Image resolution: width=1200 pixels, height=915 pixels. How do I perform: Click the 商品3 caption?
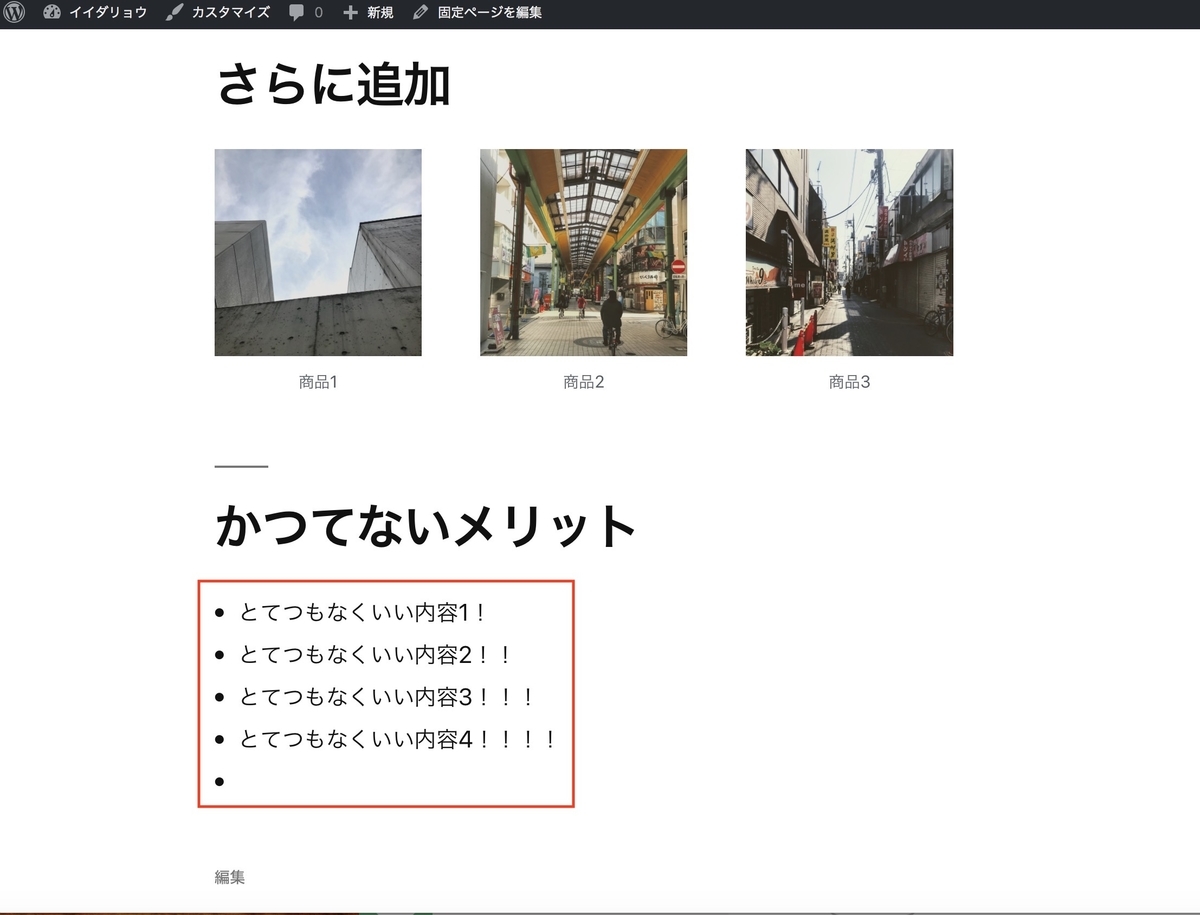[849, 381]
